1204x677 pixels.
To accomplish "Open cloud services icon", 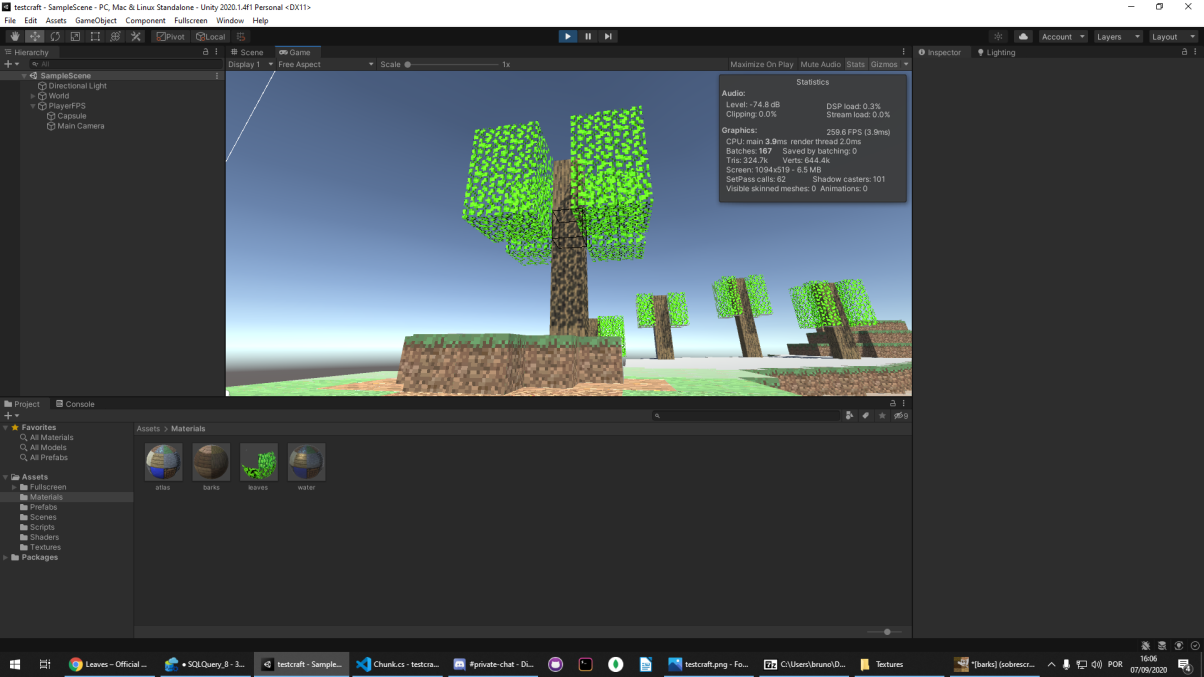I will pos(1023,36).
